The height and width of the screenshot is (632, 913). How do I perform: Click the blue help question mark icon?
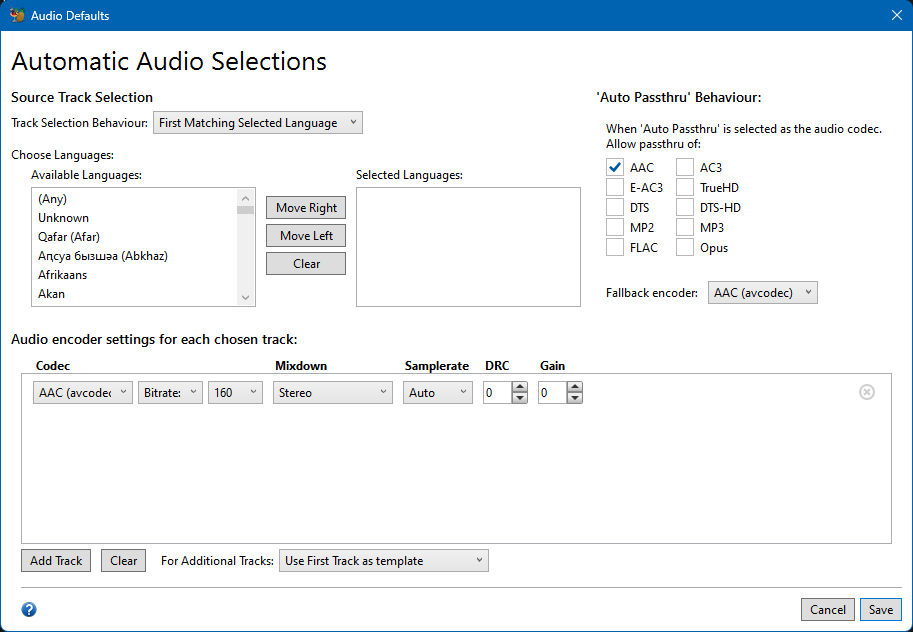pyautogui.click(x=29, y=609)
